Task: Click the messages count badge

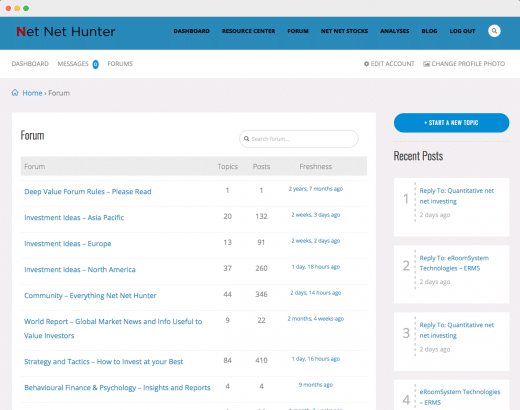Action: pyautogui.click(x=95, y=64)
